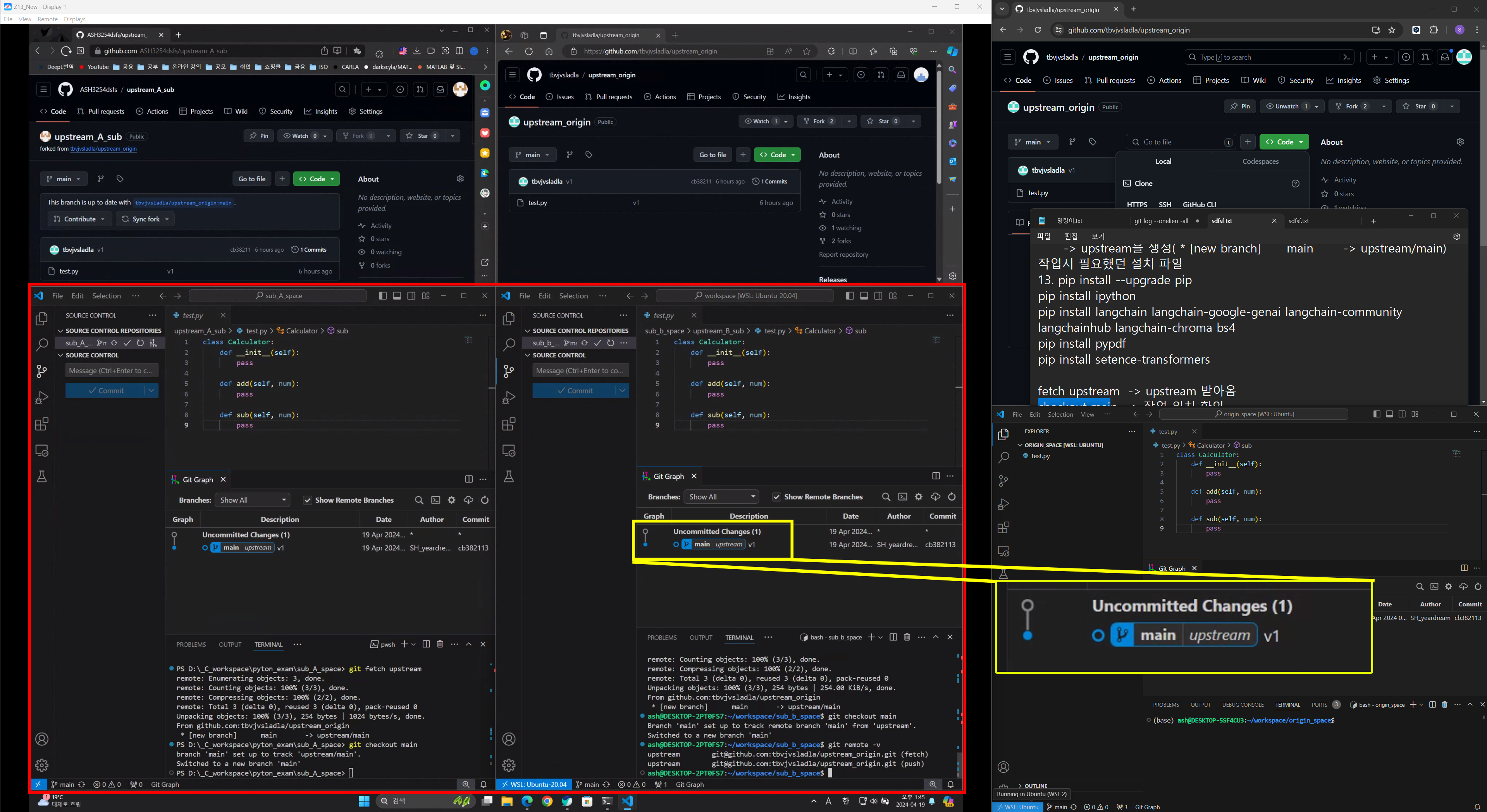Uncheck Show Remote Branches in workspace WSL Git Graph
The image size is (1487, 812).
(776, 497)
